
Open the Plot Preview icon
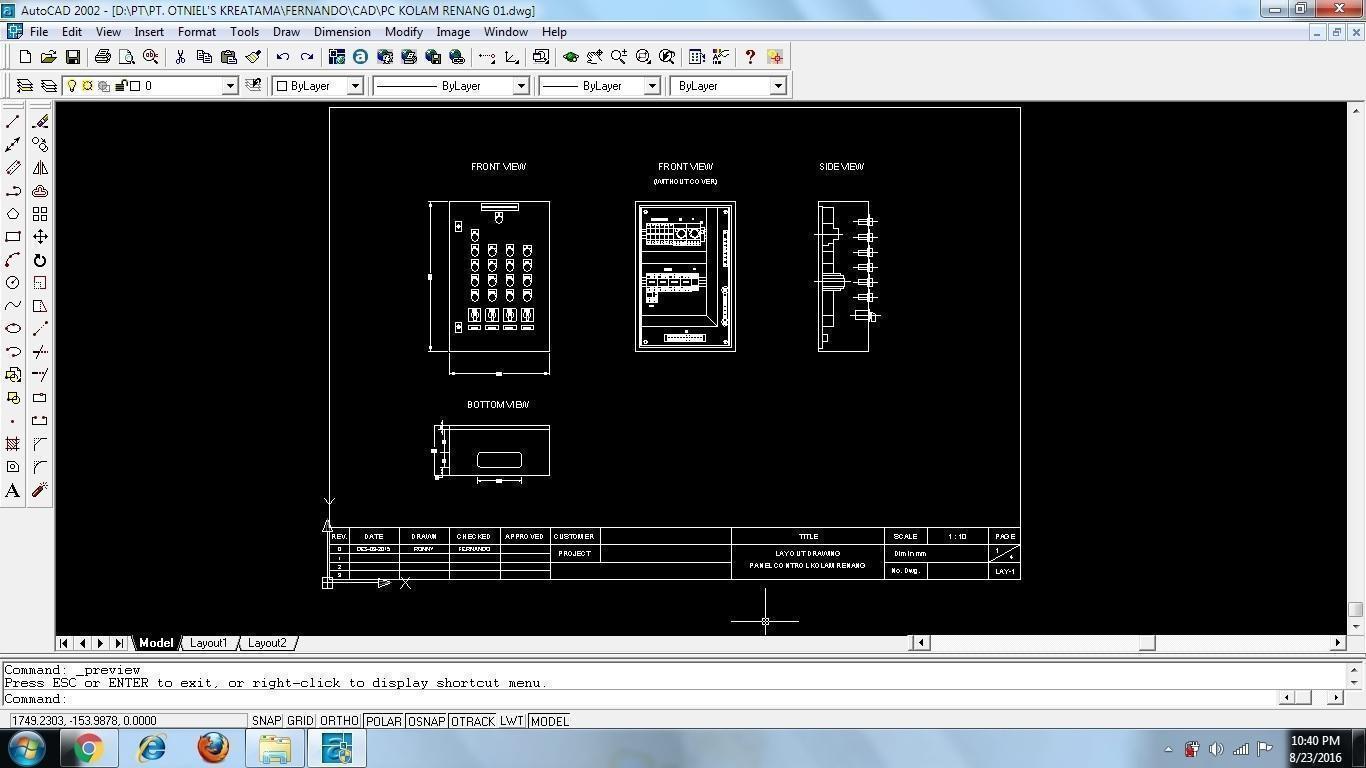[x=125, y=57]
